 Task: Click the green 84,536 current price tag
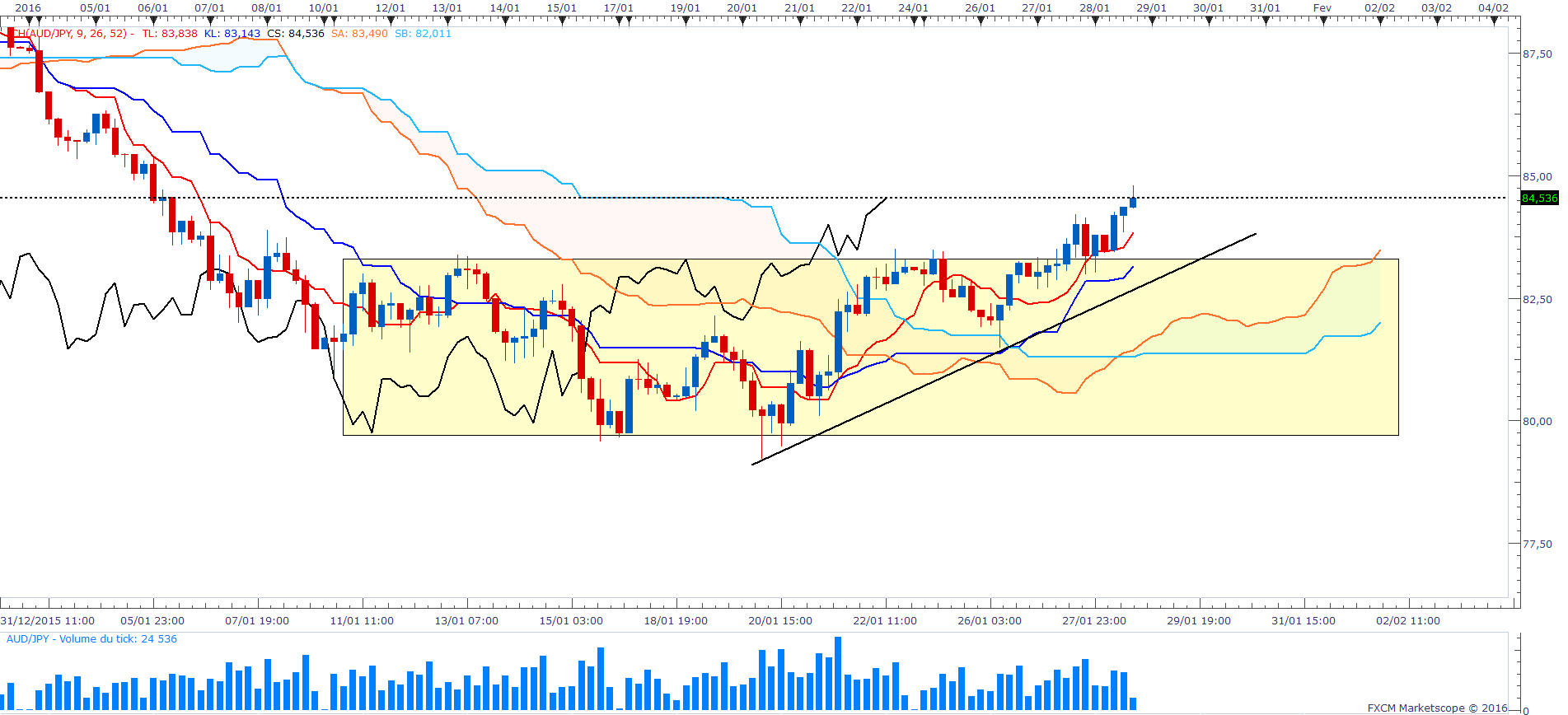pyautogui.click(x=1539, y=198)
